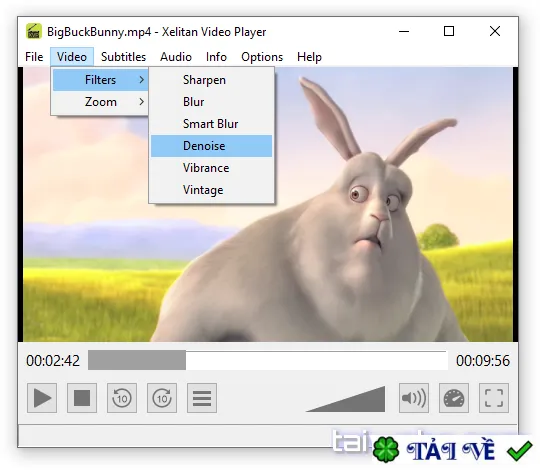Choose the Smart Blur filter
The image size is (540, 470).
tap(211, 124)
